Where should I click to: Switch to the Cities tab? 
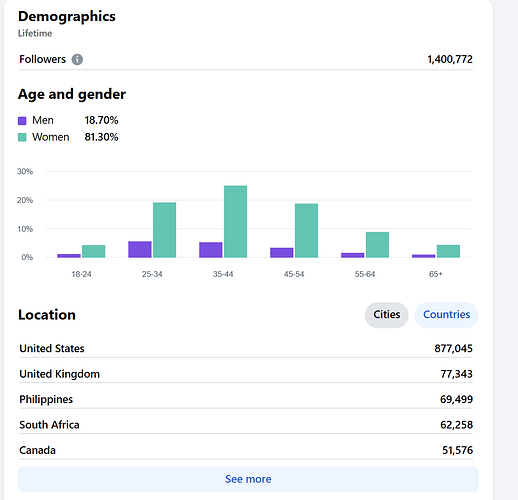coord(386,315)
